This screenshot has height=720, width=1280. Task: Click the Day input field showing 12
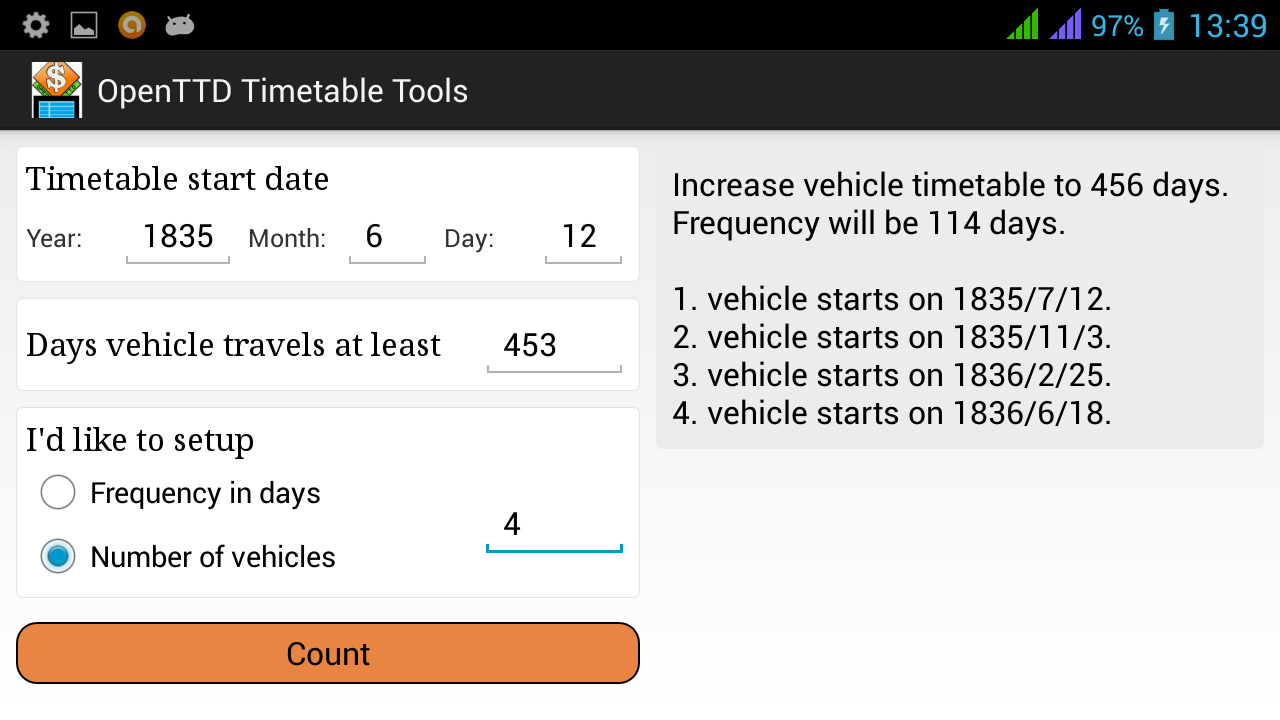pyautogui.click(x=583, y=237)
